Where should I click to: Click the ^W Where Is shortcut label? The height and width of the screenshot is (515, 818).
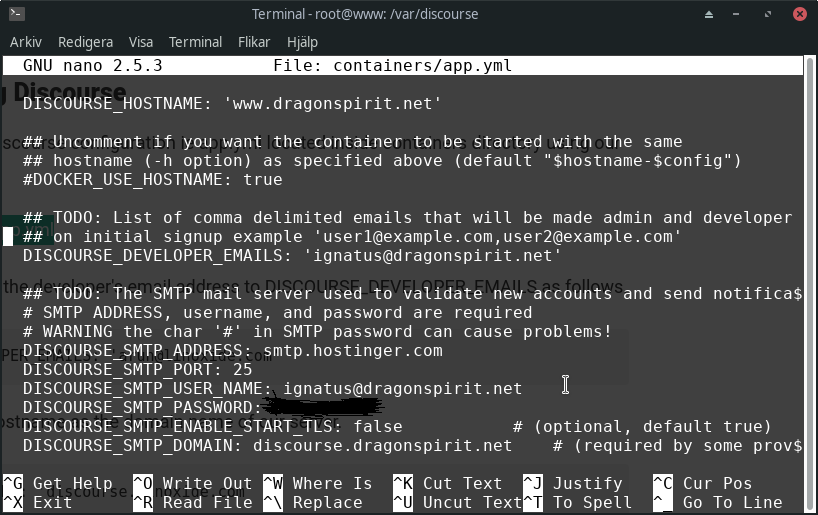pos(318,484)
